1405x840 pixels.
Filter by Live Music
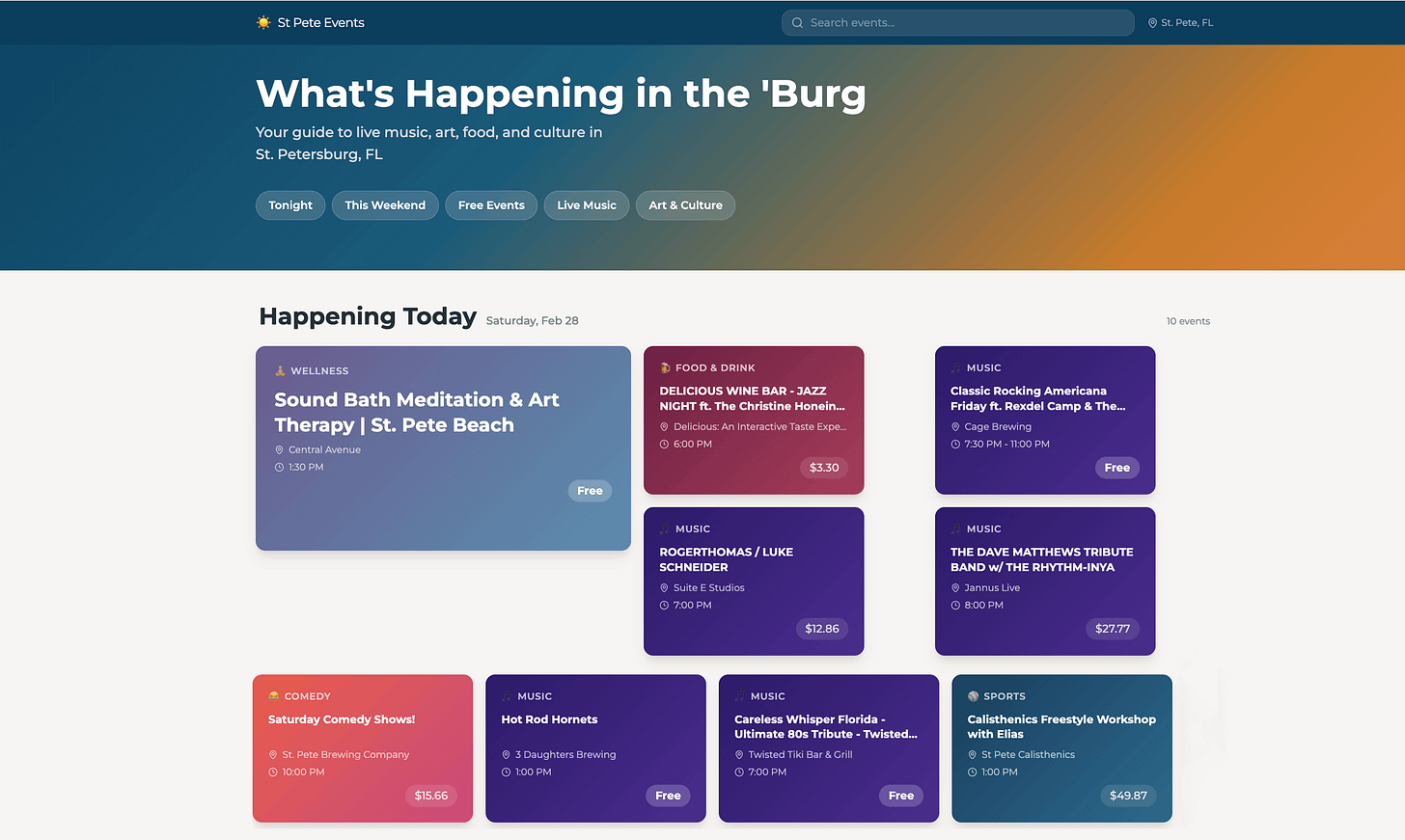(x=587, y=205)
